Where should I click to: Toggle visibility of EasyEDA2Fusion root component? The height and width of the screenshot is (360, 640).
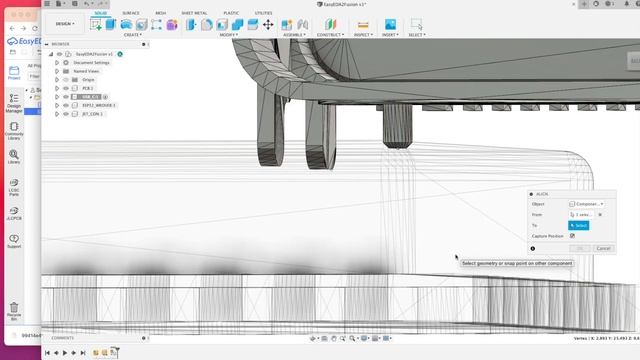coord(60,54)
